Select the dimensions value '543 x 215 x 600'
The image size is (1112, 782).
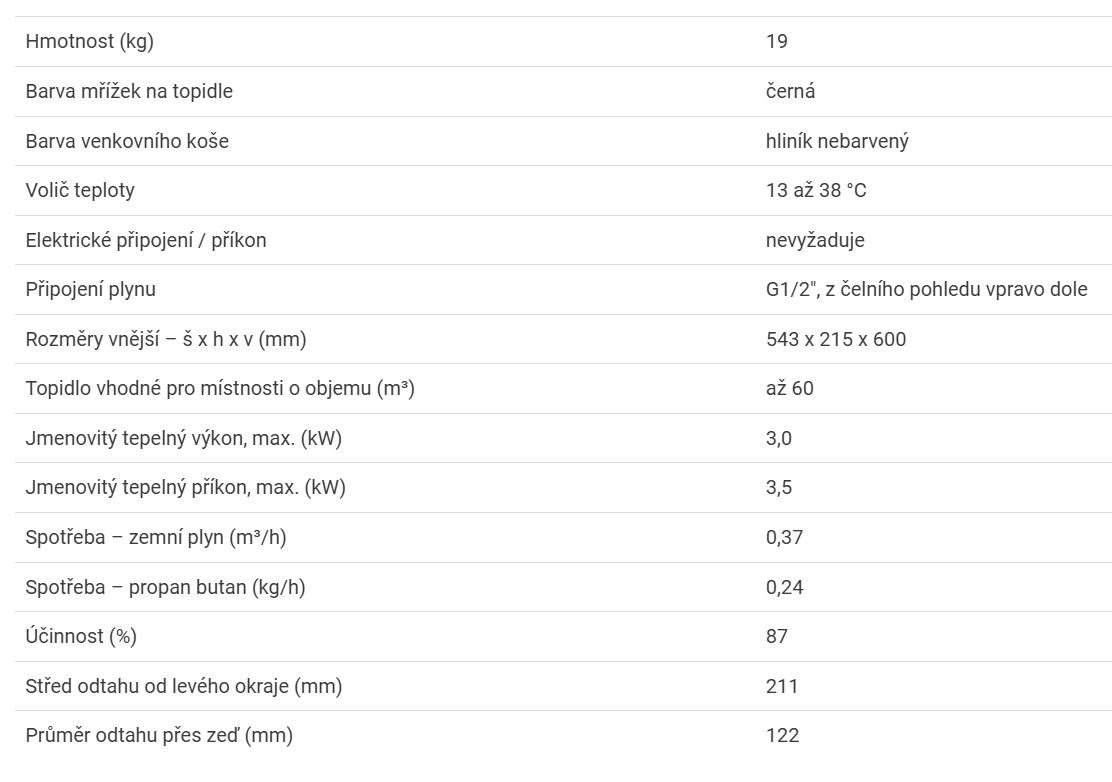pos(836,339)
